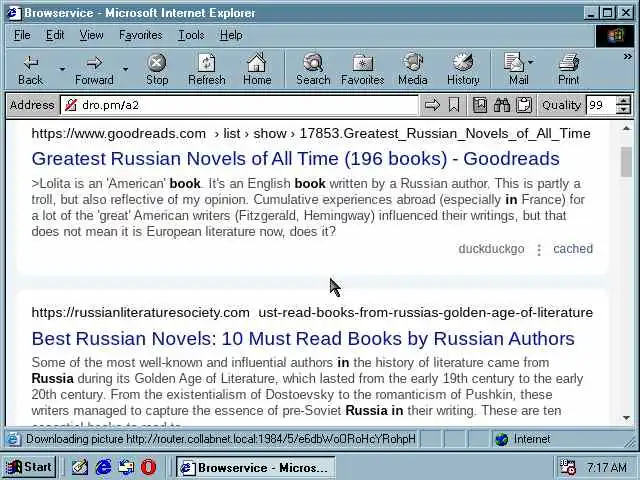Open the Favorites menu
Viewport: 640px width, 480px height.
coord(141,36)
